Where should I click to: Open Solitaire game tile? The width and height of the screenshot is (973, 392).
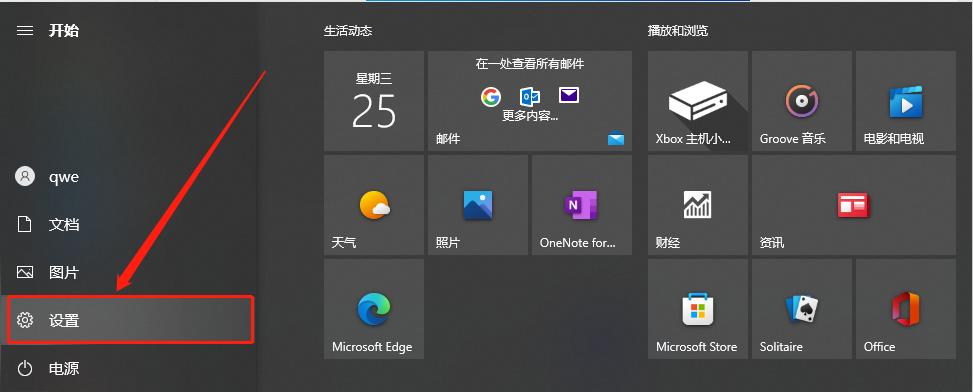tap(802, 309)
